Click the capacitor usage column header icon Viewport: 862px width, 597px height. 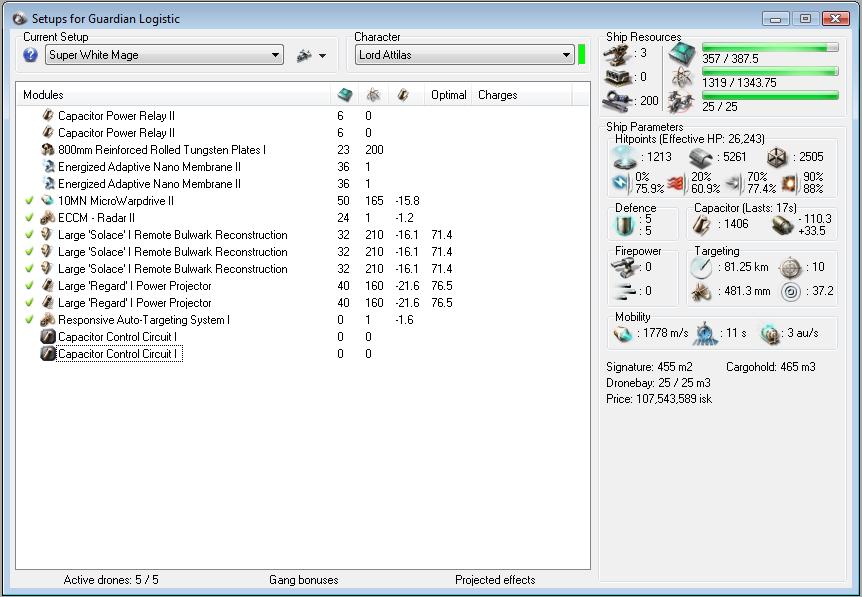click(x=403, y=95)
